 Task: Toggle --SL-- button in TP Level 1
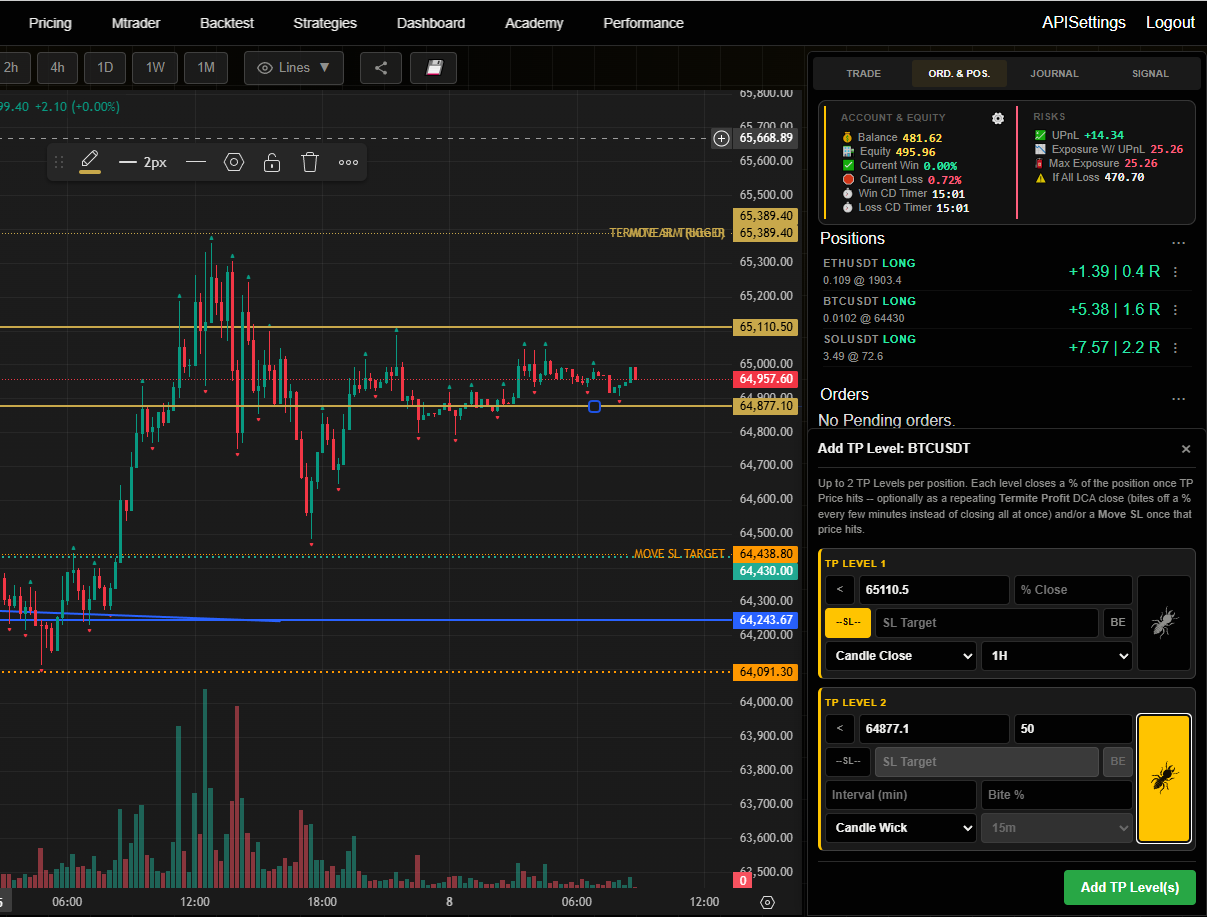tap(848, 623)
